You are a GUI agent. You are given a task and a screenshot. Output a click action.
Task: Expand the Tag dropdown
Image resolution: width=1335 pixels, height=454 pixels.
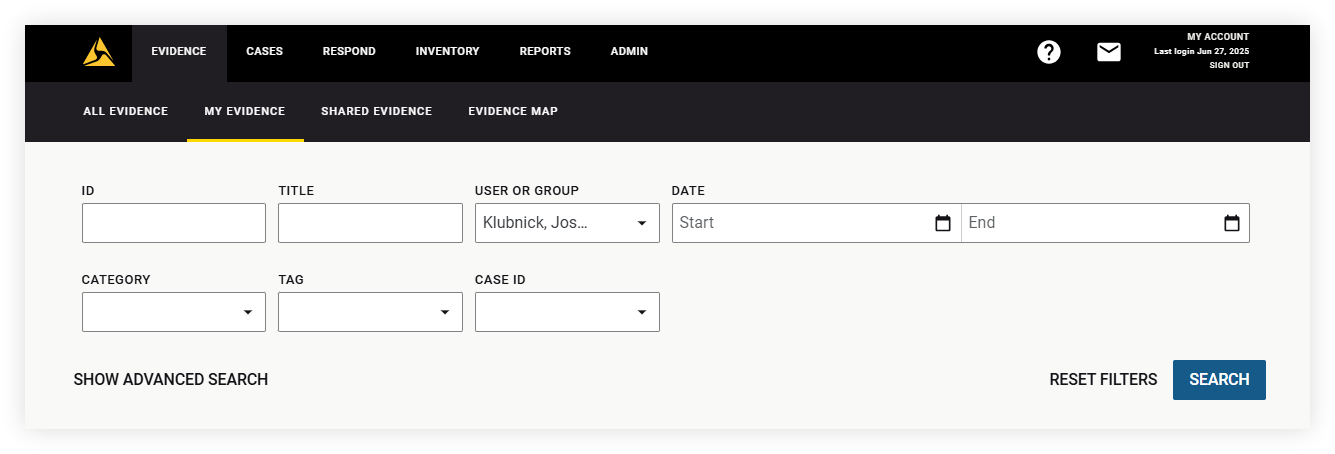point(370,312)
